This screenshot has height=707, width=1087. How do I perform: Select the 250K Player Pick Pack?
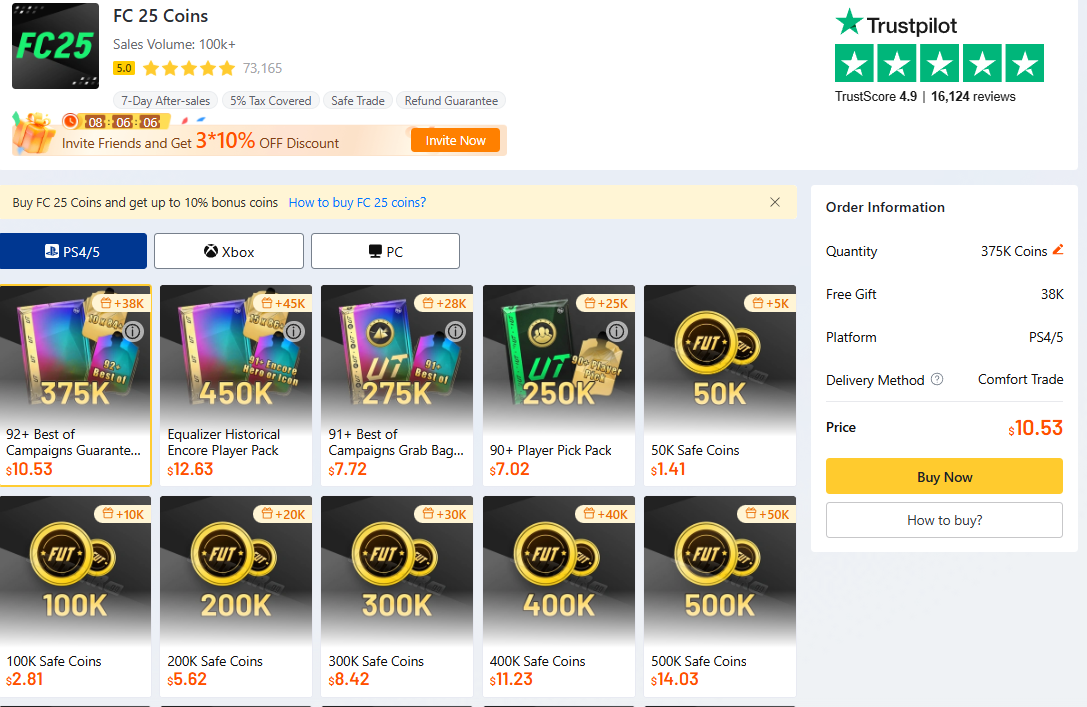tap(559, 385)
